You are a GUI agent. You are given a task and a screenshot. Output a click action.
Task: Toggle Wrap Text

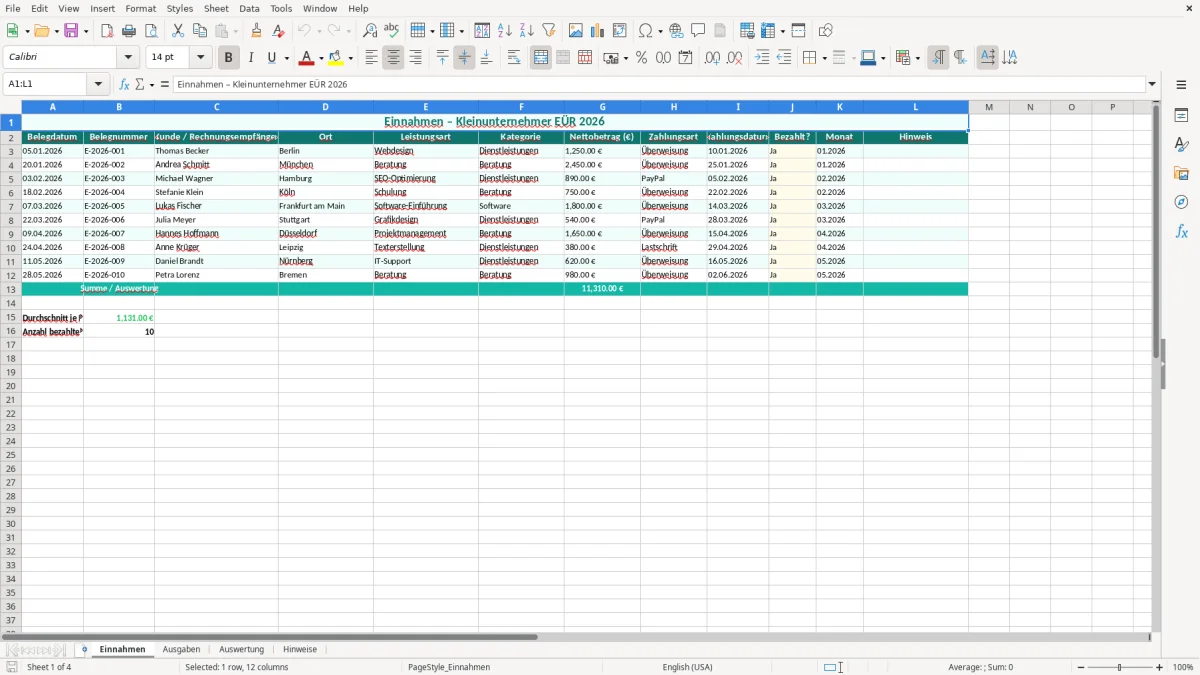514,58
